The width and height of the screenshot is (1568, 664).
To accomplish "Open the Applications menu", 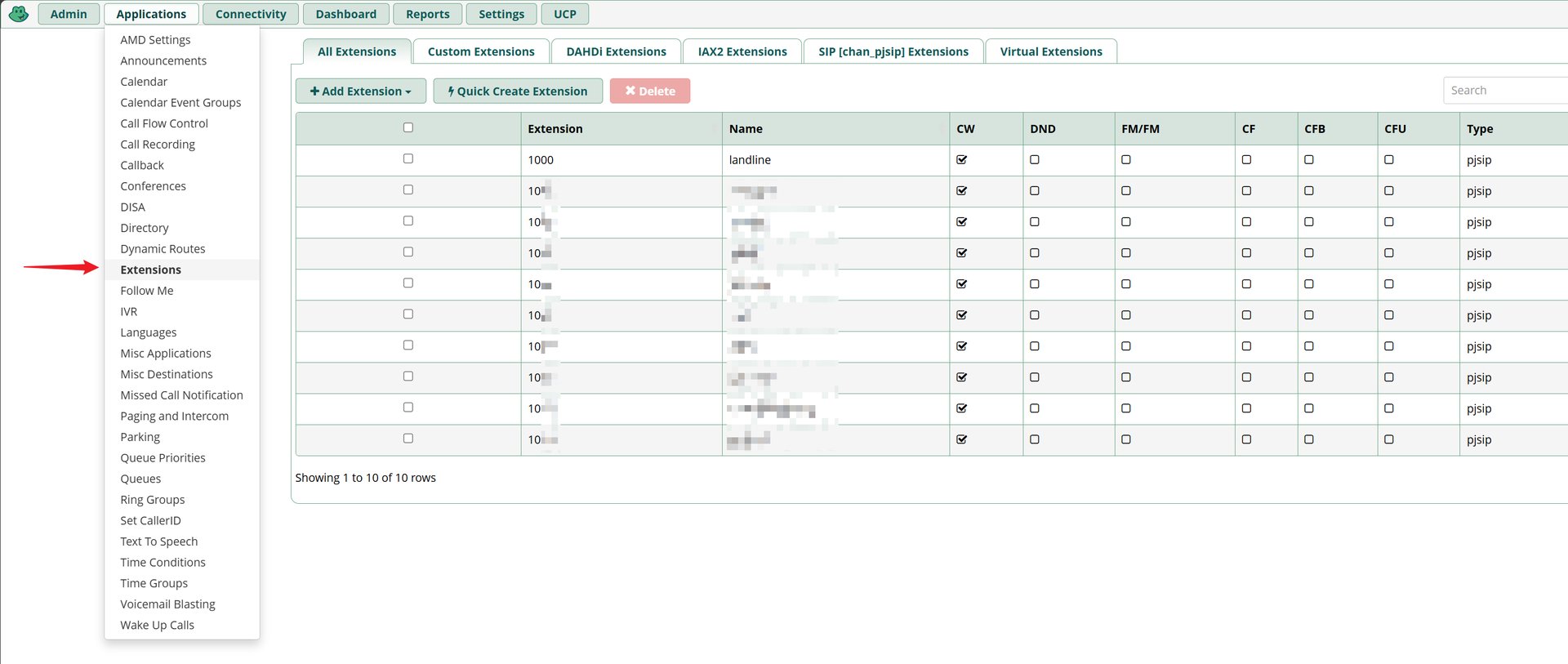I will (151, 14).
